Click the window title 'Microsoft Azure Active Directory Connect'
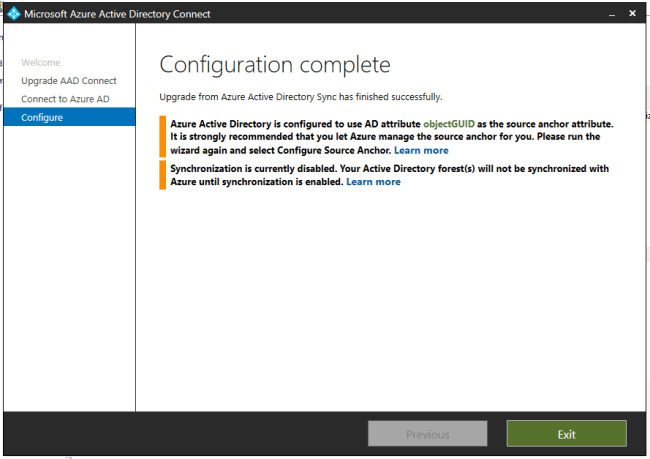Viewport: 650px width, 459px height. click(117, 14)
